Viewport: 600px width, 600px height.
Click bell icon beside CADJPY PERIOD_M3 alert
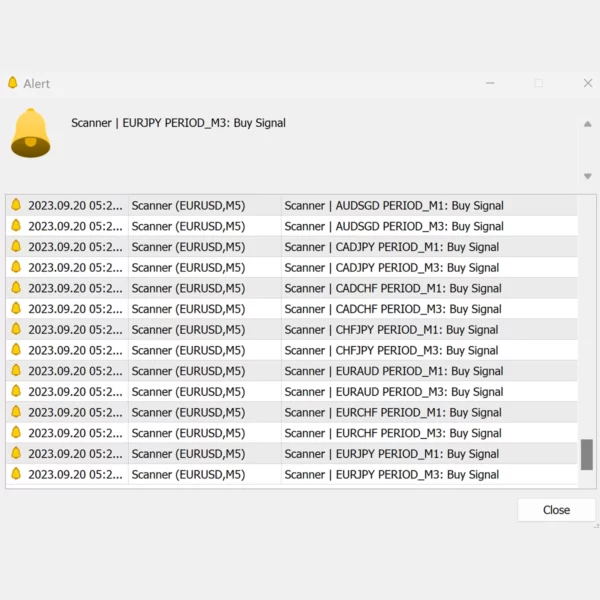[16, 267]
